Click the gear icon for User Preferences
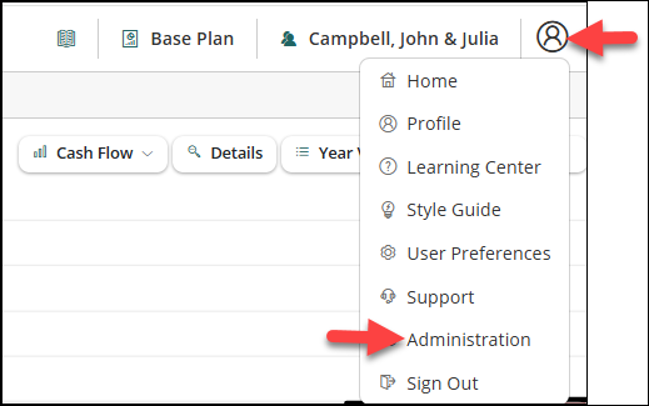Image resolution: width=649 pixels, height=406 pixels. (x=388, y=252)
